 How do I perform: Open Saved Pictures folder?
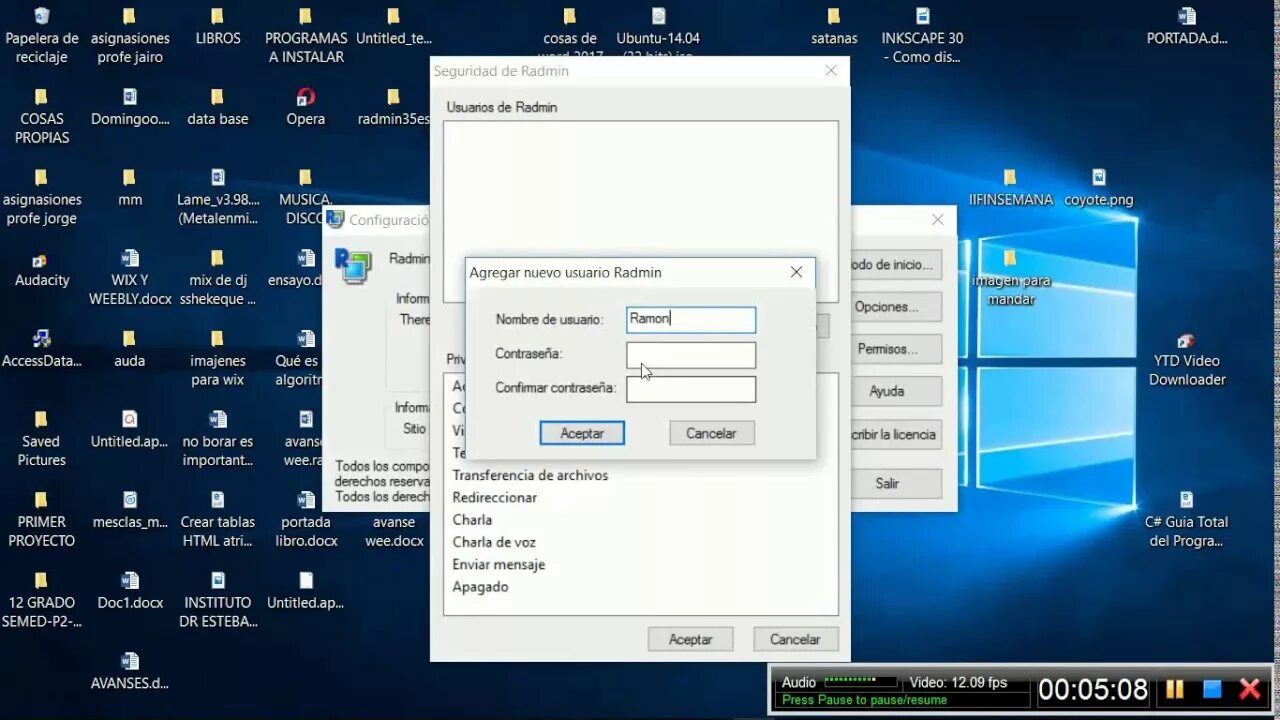click(x=41, y=440)
